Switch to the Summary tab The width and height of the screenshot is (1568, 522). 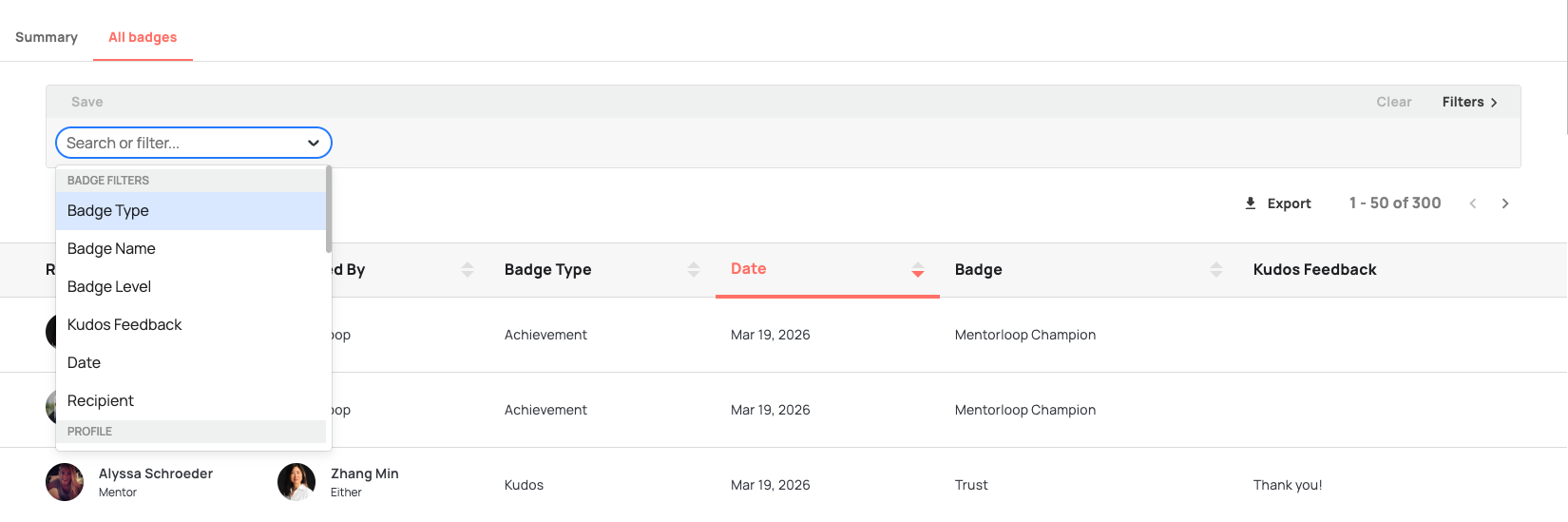coord(47,37)
